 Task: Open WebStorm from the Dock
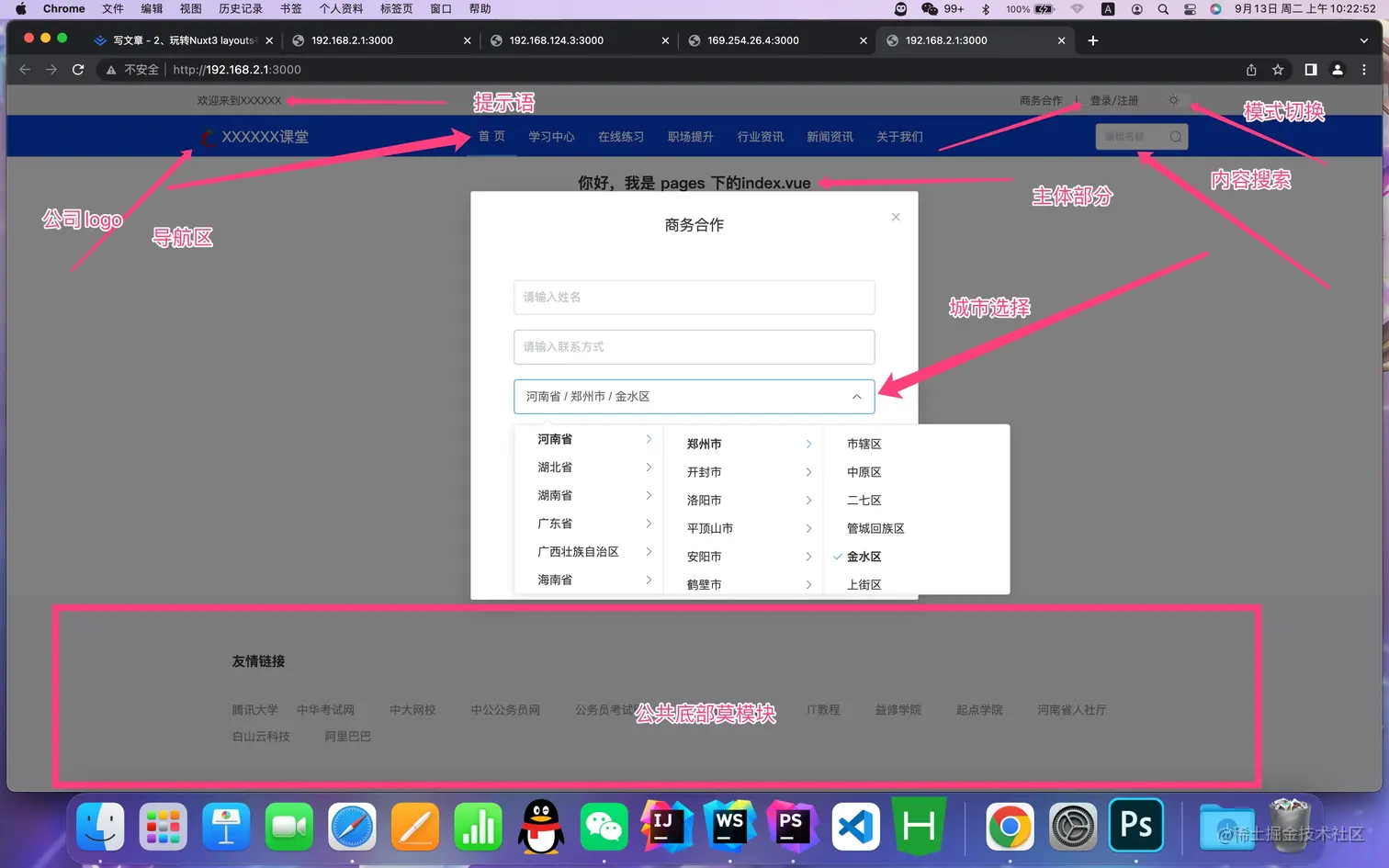click(728, 826)
